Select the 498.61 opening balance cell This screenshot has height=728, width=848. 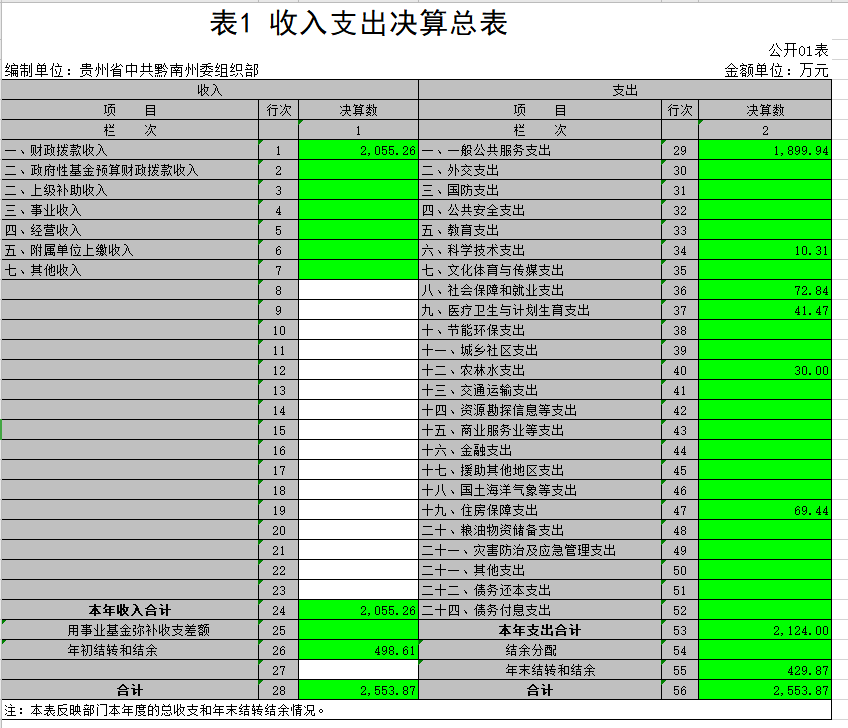coord(357,650)
